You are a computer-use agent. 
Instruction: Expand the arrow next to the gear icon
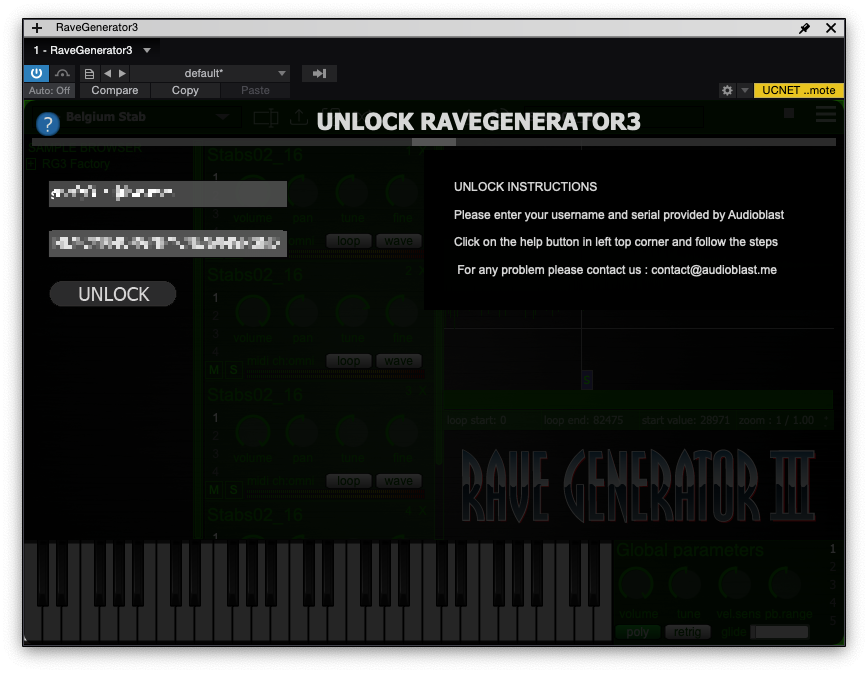click(x=745, y=90)
